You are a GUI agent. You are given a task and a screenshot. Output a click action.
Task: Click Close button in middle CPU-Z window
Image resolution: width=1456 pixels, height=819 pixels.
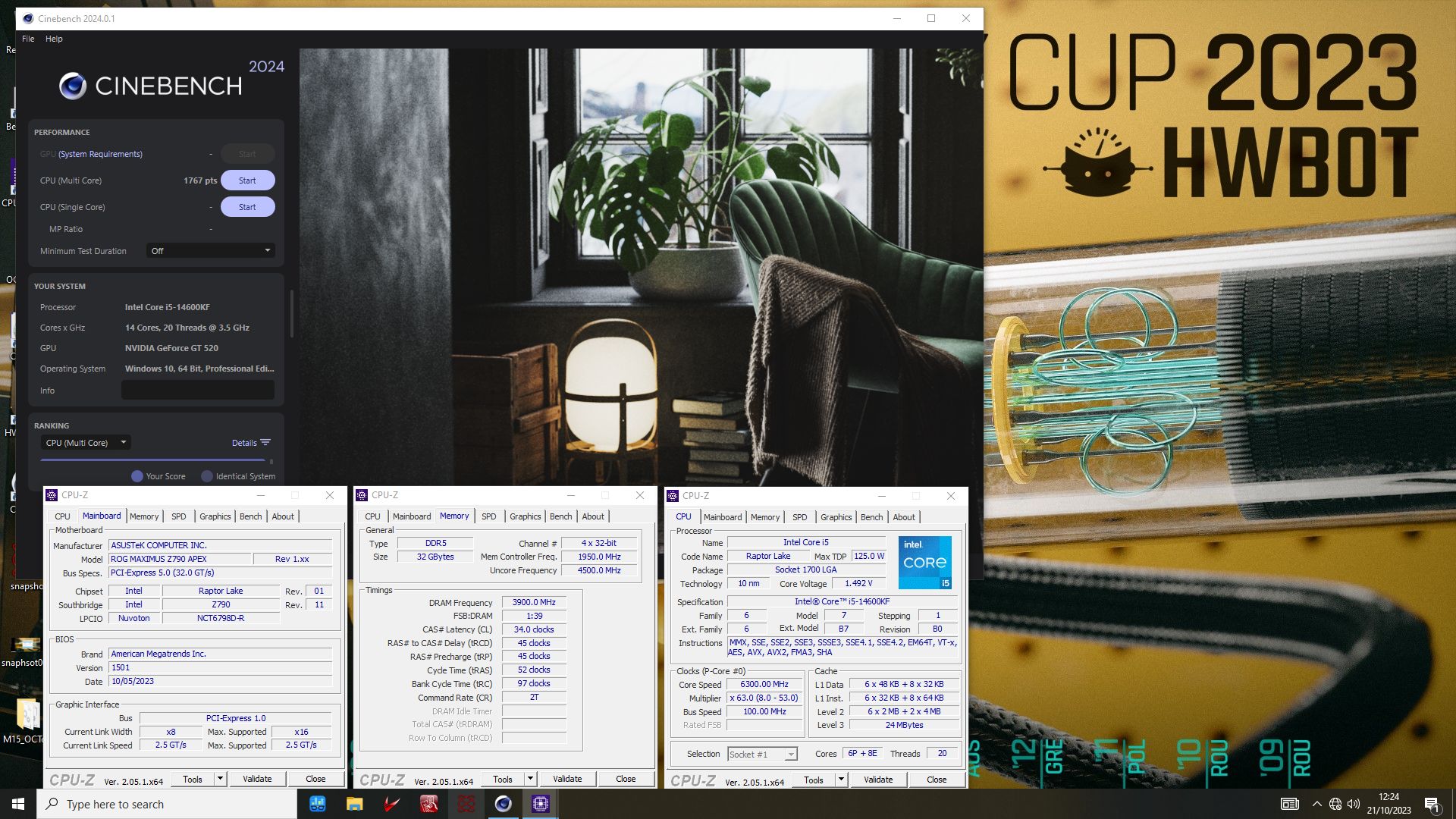point(626,779)
